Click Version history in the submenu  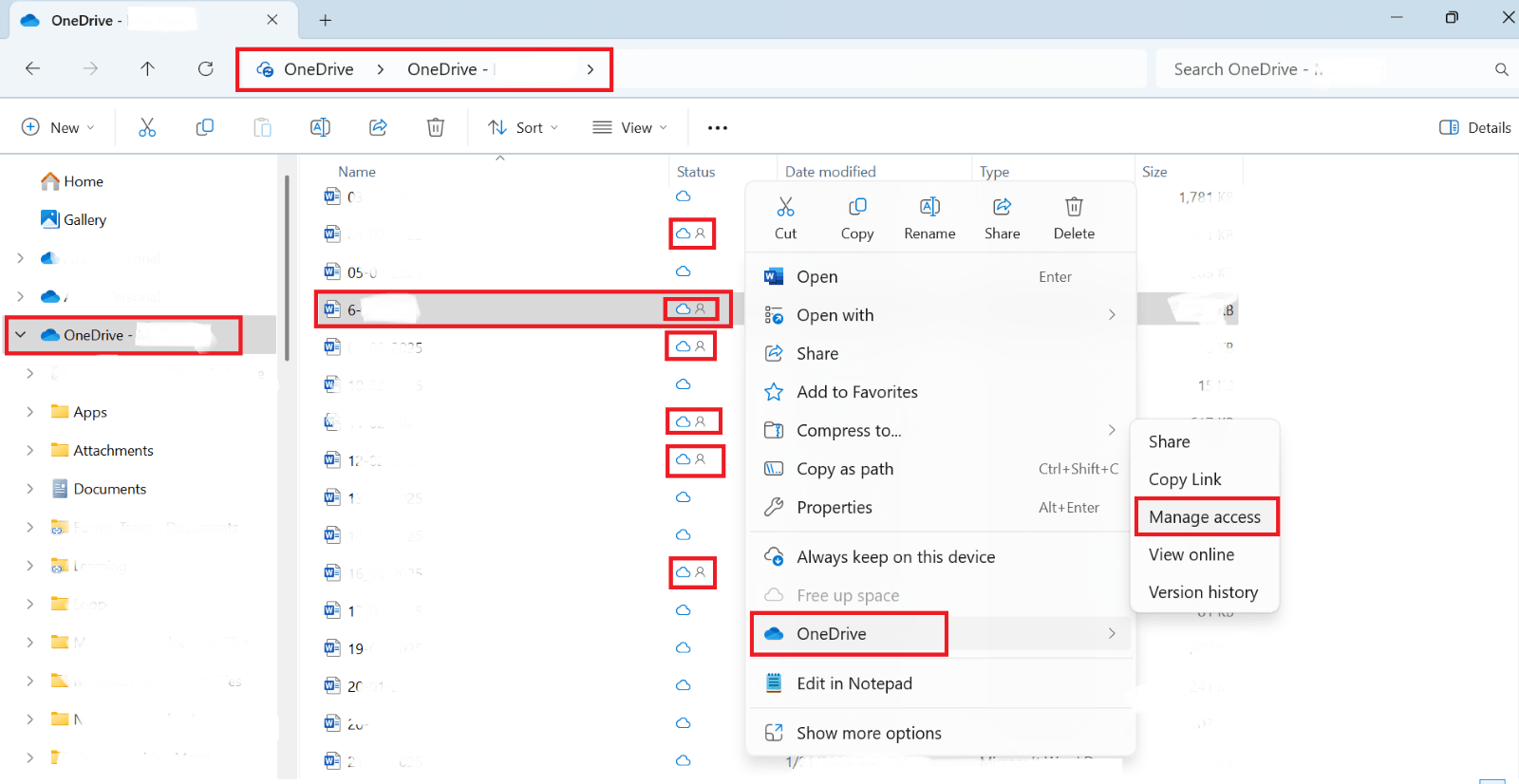coord(1205,592)
